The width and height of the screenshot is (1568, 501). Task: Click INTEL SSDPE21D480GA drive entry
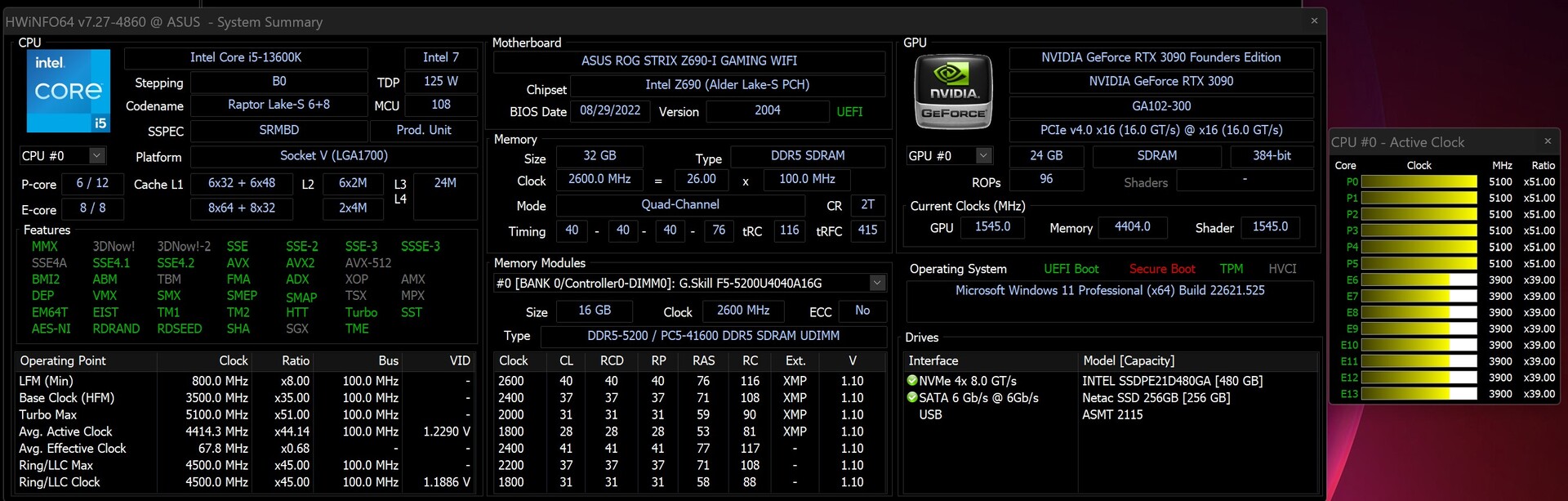coord(1172,381)
